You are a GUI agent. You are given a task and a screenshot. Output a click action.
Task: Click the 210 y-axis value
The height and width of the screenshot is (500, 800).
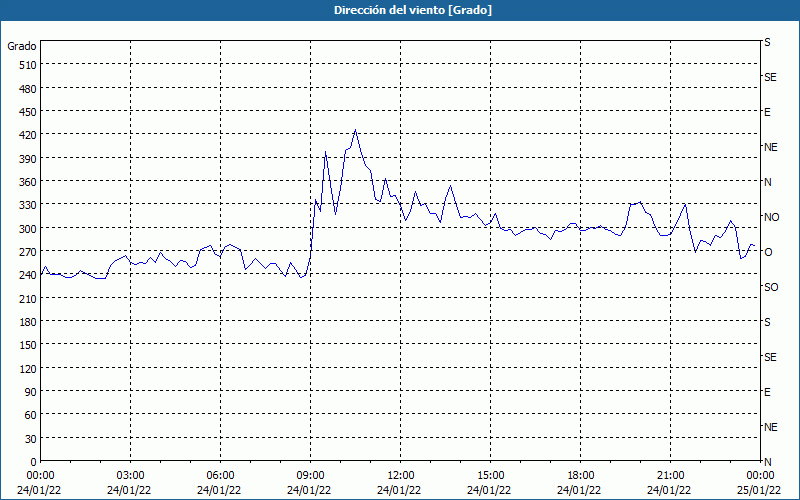click(28, 298)
